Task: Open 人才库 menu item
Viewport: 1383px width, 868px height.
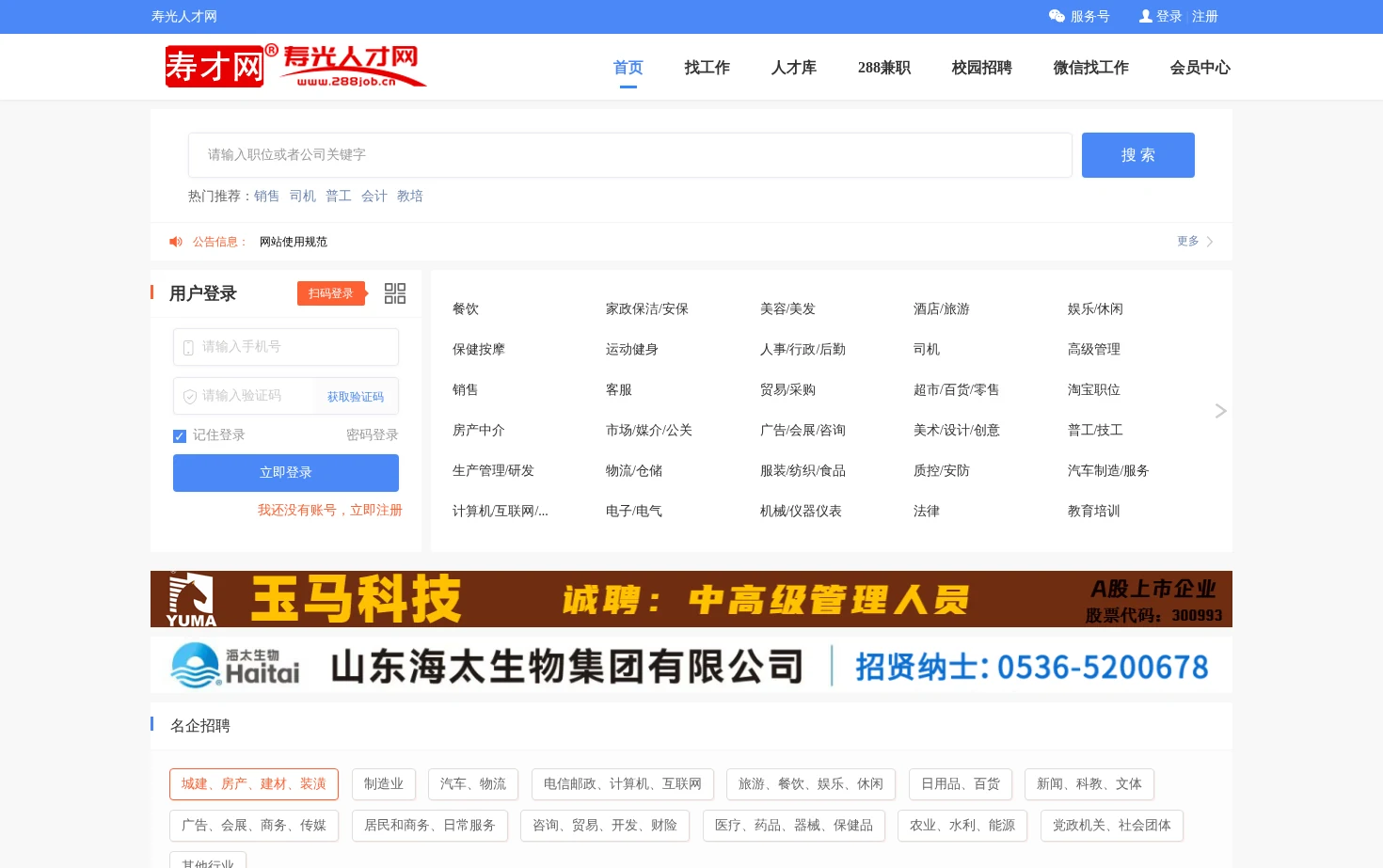Action: [x=793, y=68]
